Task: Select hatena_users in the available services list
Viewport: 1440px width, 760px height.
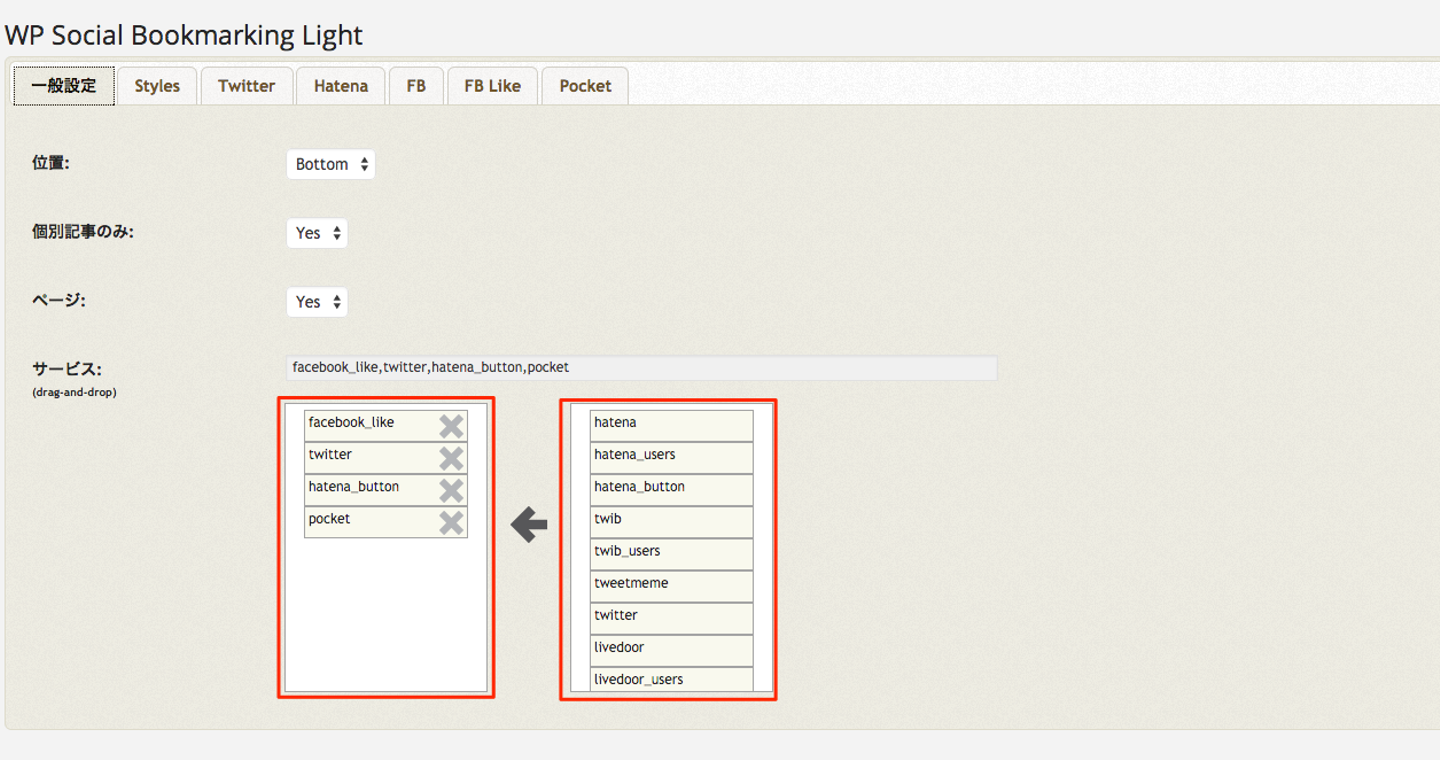Action: click(671, 455)
